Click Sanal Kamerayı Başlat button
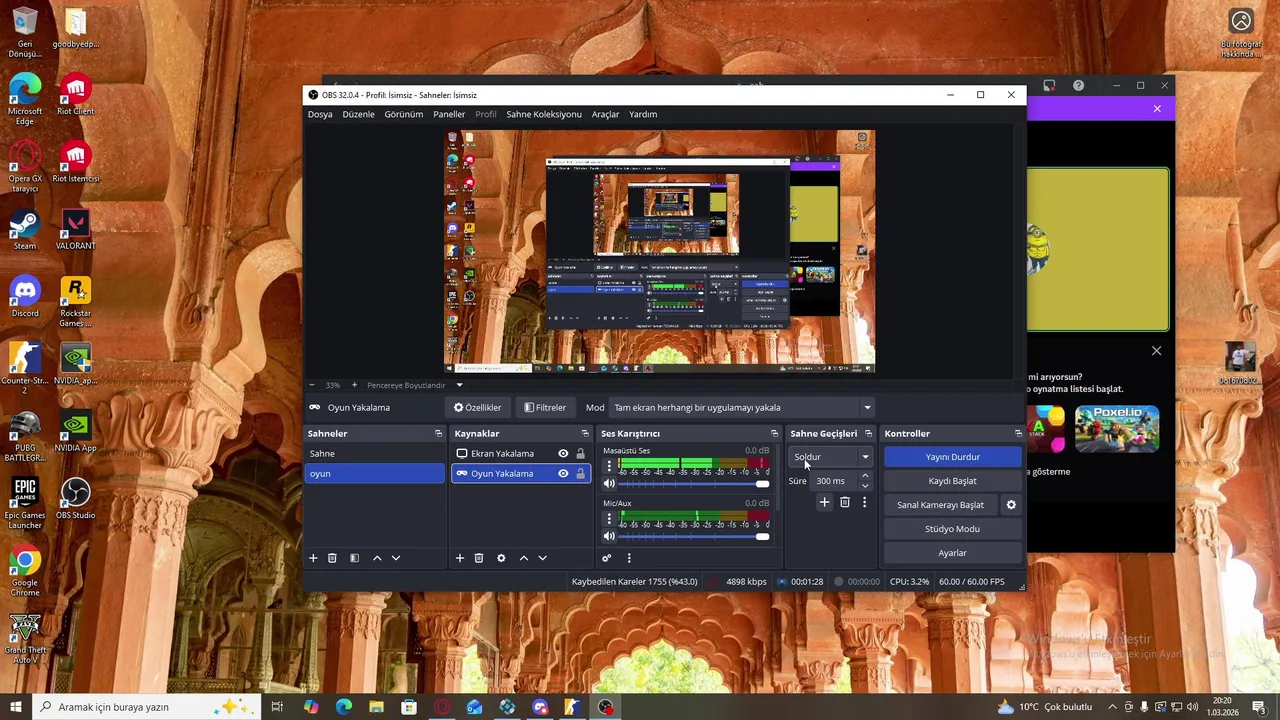This screenshot has width=1280, height=720. (940, 505)
